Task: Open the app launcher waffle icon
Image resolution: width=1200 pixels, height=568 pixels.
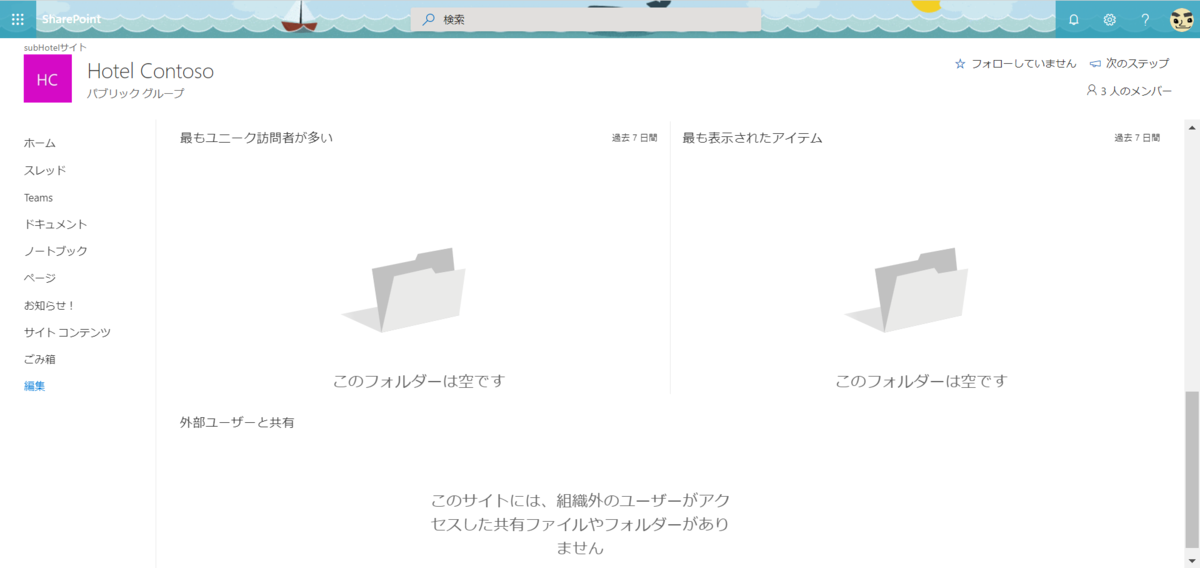Action: 17,19
